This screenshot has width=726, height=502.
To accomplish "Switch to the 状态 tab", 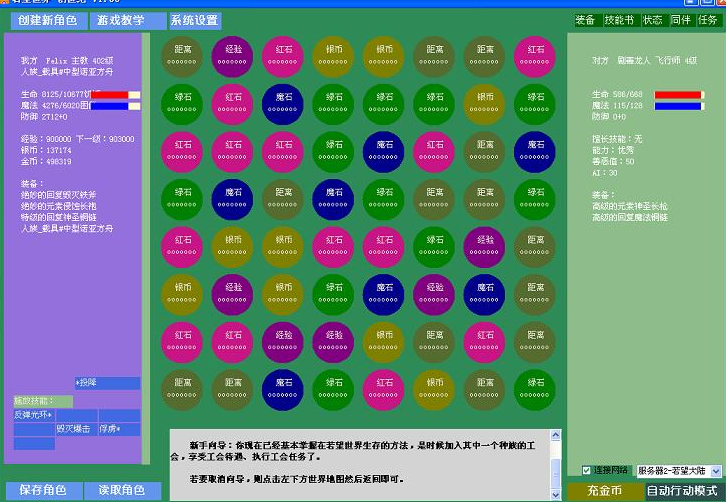I will click(x=653, y=20).
